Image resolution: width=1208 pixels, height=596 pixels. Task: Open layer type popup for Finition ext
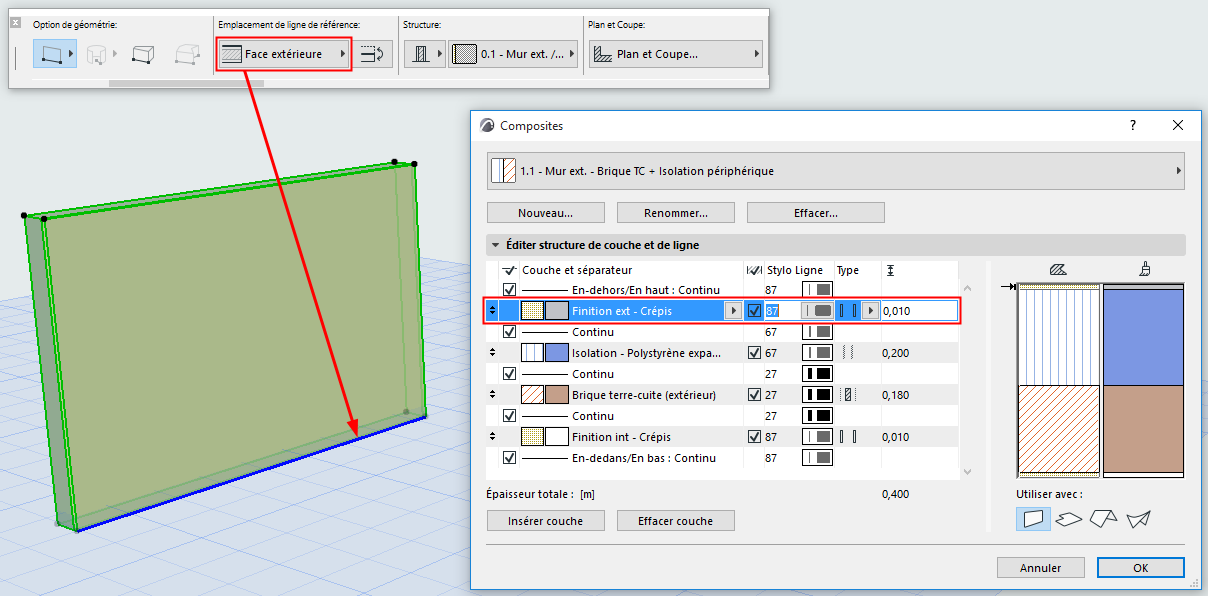point(870,311)
